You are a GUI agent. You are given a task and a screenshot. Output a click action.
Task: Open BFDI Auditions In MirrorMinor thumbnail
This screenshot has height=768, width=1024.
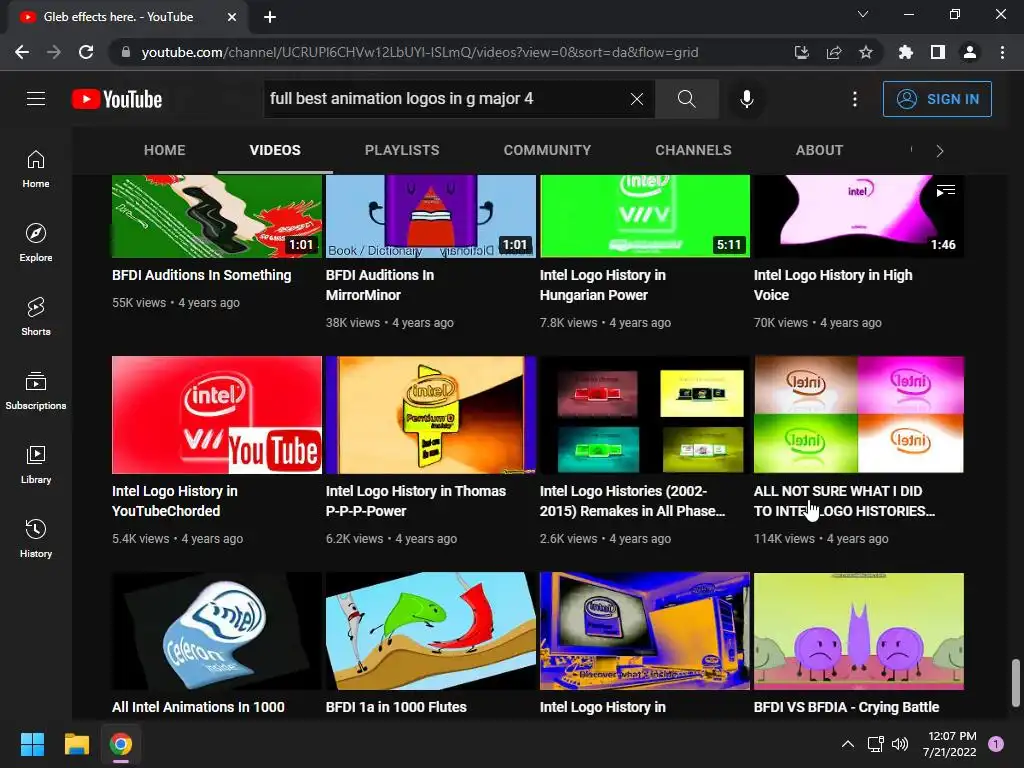[431, 216]
